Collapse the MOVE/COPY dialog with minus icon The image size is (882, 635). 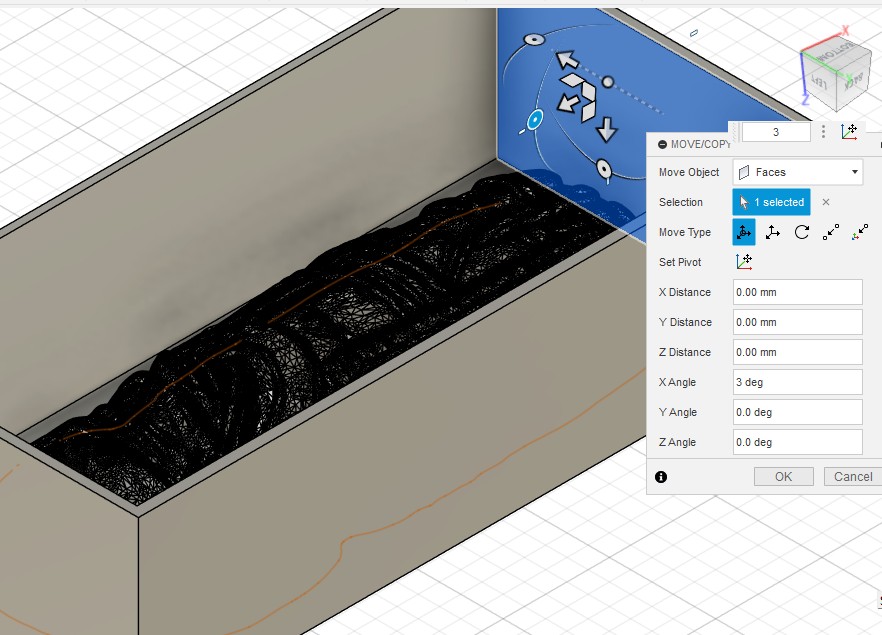[662, 145]
